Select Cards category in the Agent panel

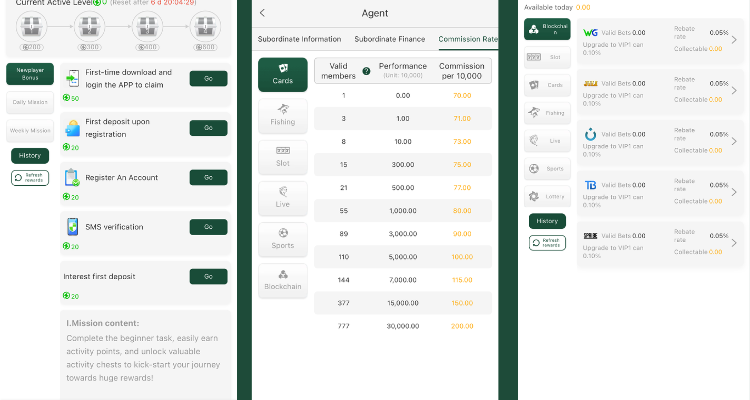click(x=282, y=74)
